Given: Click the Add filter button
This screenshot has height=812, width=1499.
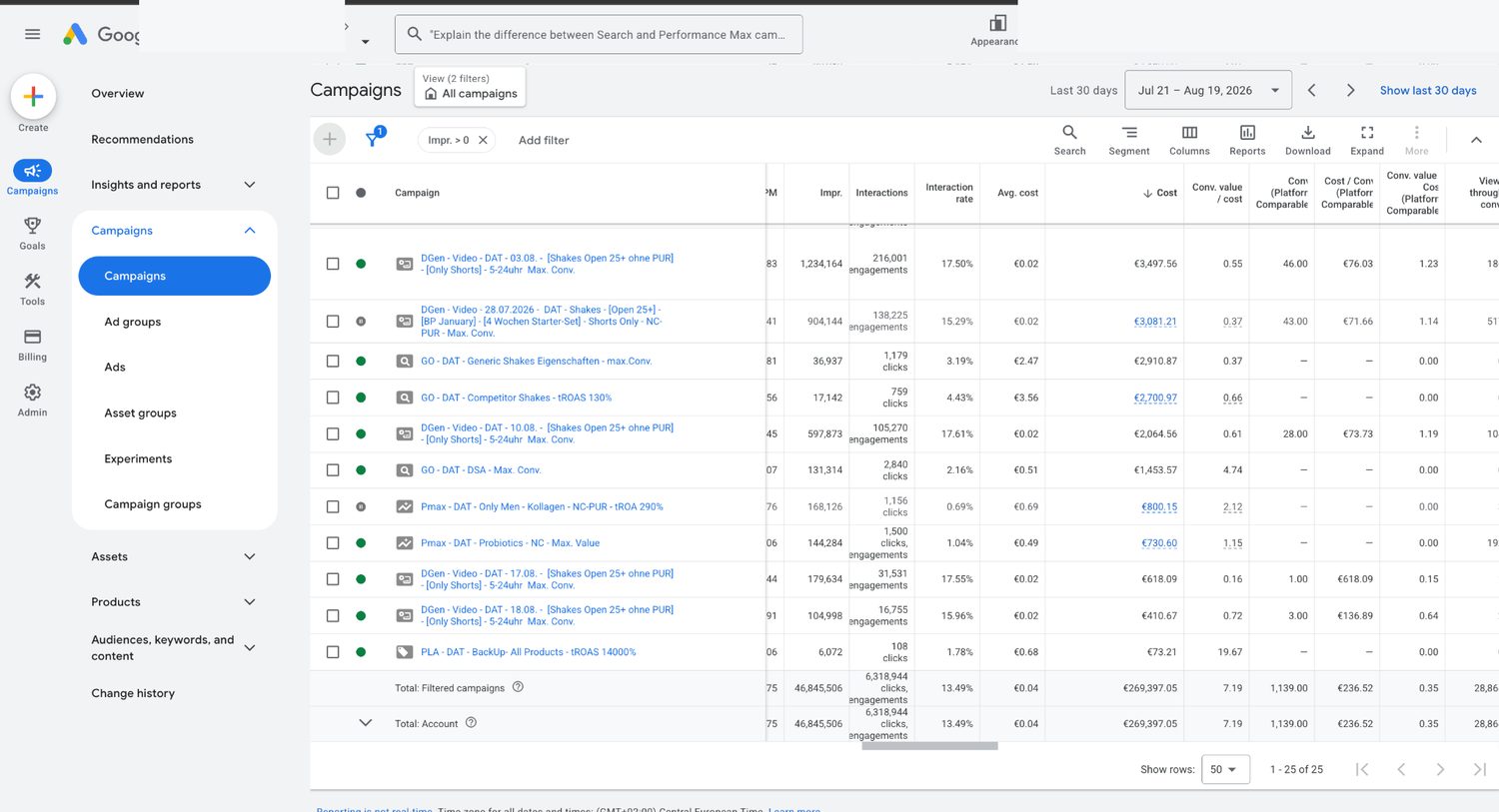Looking at the screenshot, I should (544, 140).
